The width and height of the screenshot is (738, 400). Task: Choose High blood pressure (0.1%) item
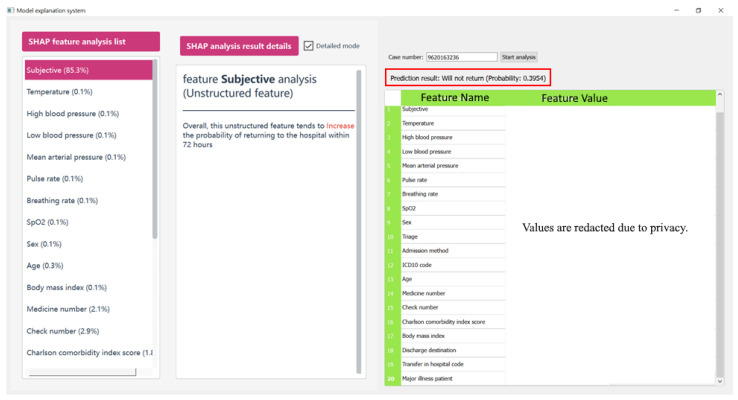point(88,113)
